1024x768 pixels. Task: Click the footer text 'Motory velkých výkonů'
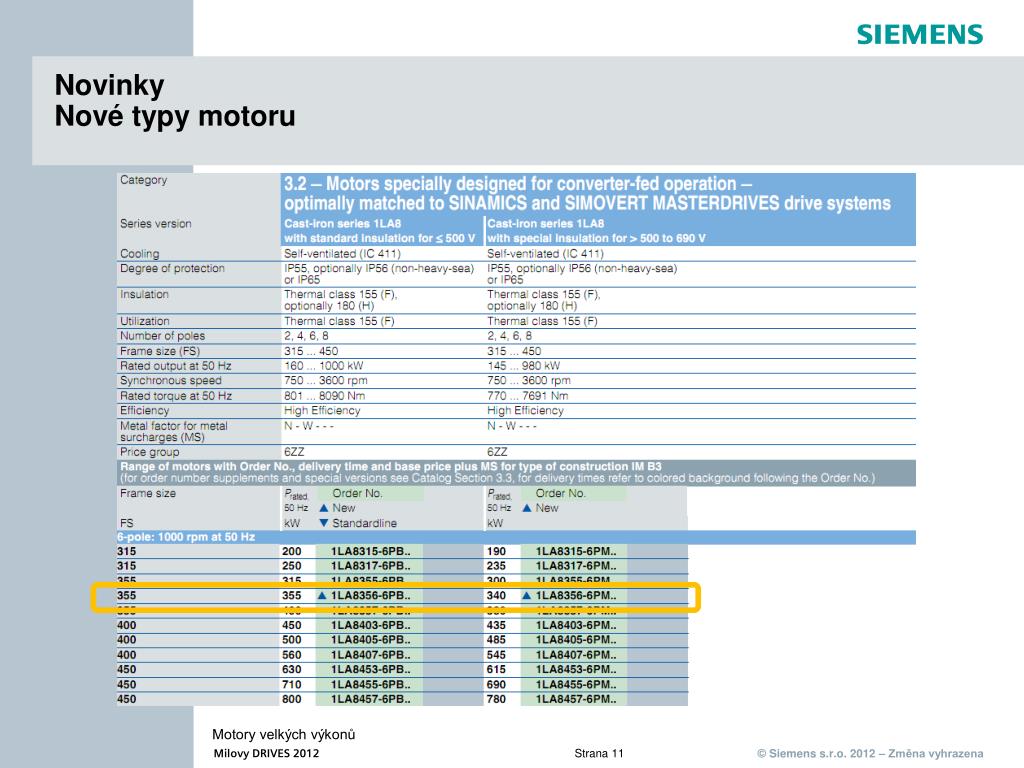[x=283, y=735]
